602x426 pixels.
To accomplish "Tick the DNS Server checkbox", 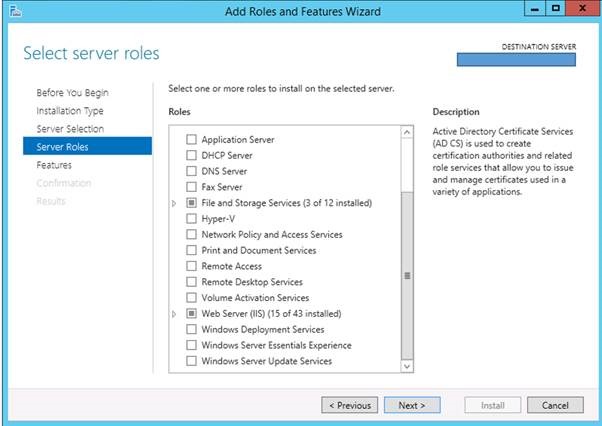I will click(x=191, y=171).
